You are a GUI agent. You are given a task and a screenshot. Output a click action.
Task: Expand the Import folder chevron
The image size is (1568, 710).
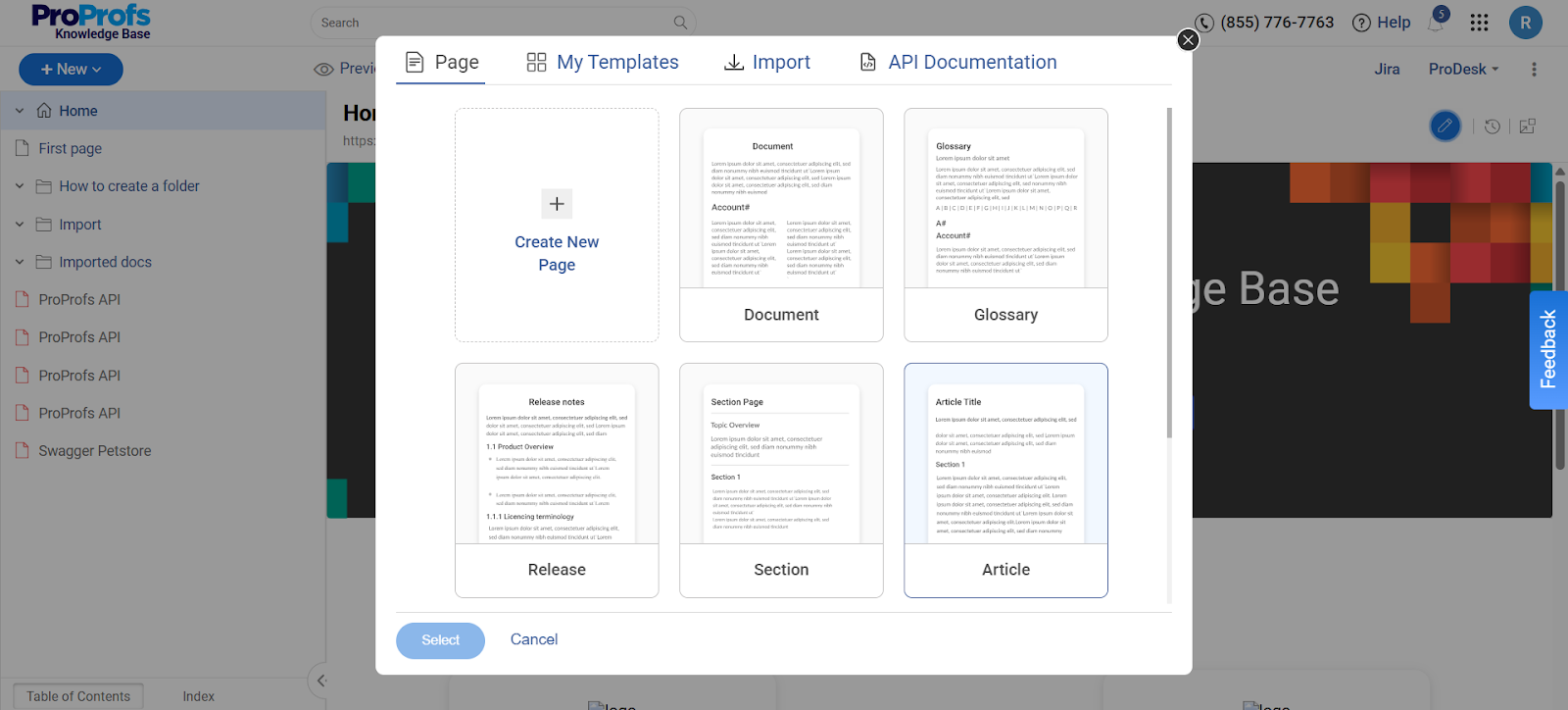20,225
